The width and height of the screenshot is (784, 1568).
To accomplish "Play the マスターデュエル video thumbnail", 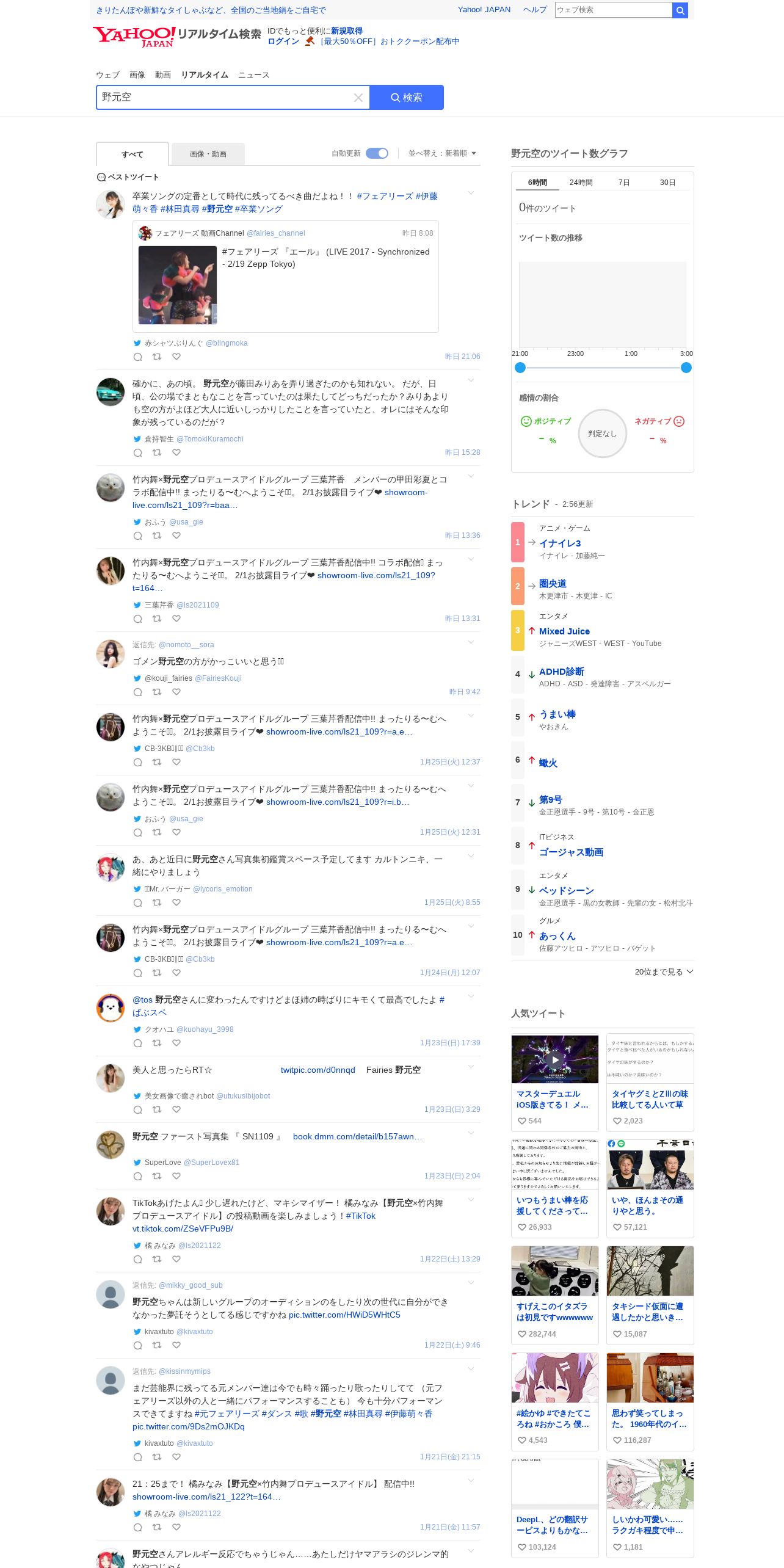I will [x=555, y=1059].
